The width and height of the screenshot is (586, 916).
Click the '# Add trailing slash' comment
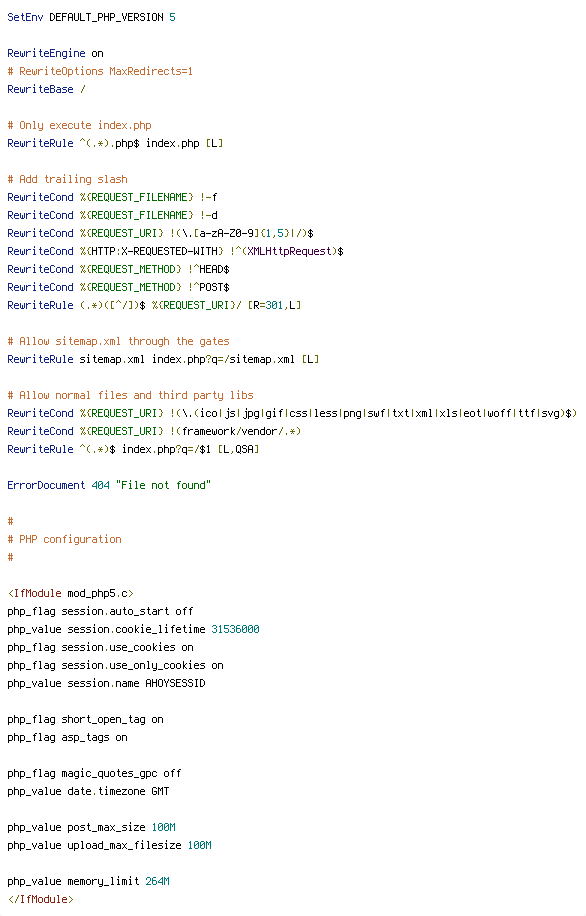pyautogui.click(x=67, y=179)
